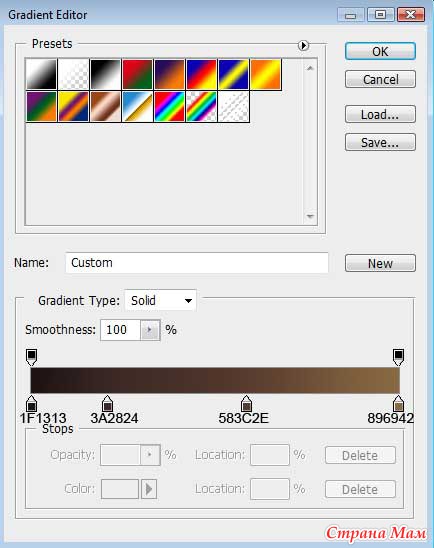Click into the Name text field

click(197, 263)
